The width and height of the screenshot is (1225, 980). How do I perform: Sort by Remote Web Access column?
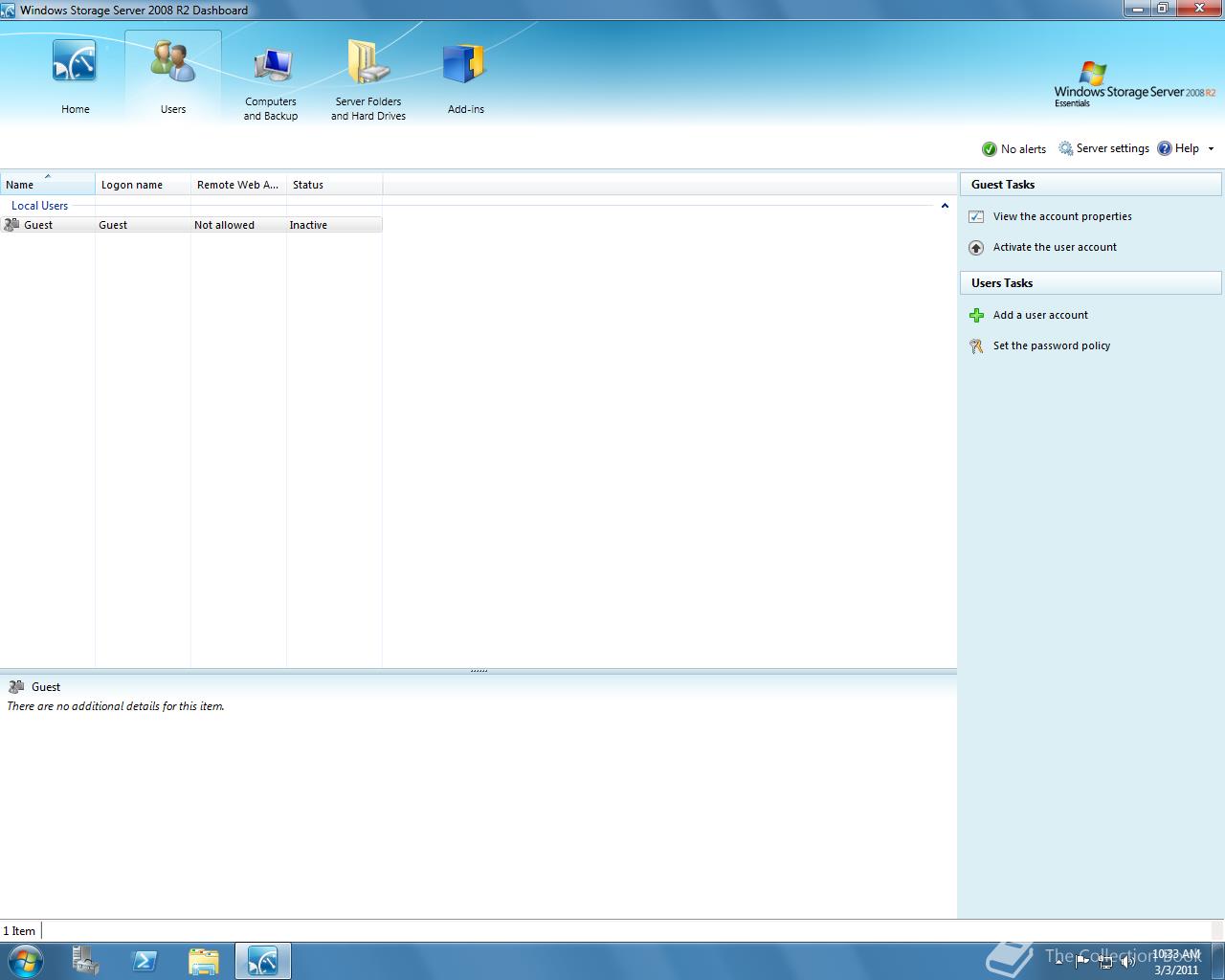click(x=239, y=184)
